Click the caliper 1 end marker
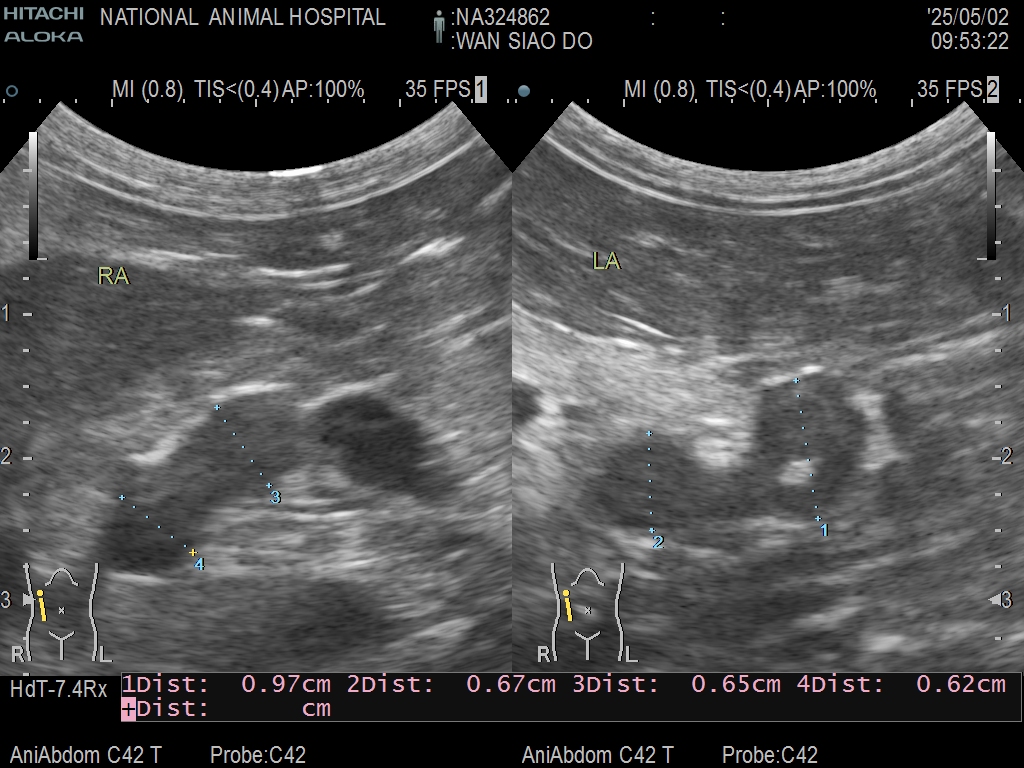The height and width of the screenshot is (768, 1024). click(x=817, y=519)
